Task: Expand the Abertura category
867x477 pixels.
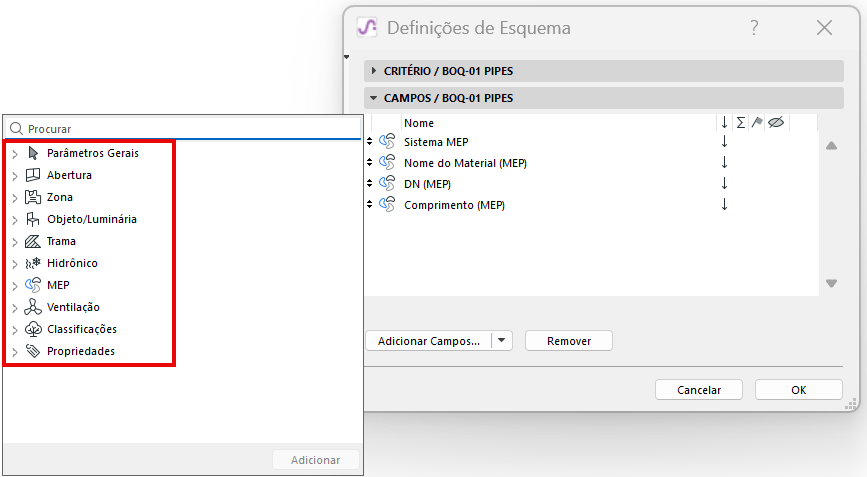Action: 15,176
